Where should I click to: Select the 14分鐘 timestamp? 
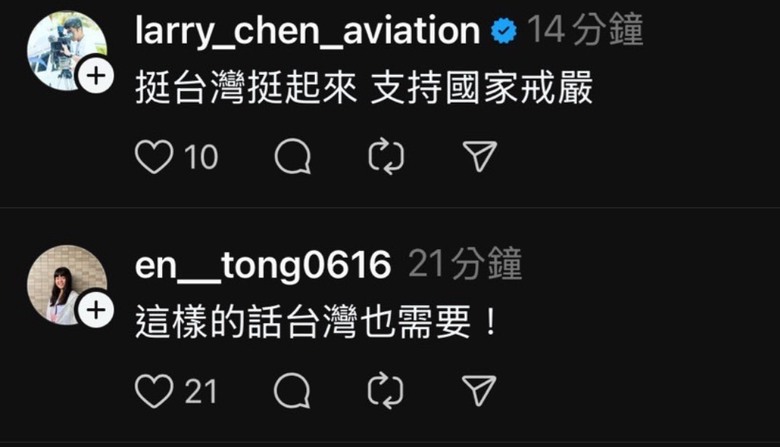pos(585,30)
